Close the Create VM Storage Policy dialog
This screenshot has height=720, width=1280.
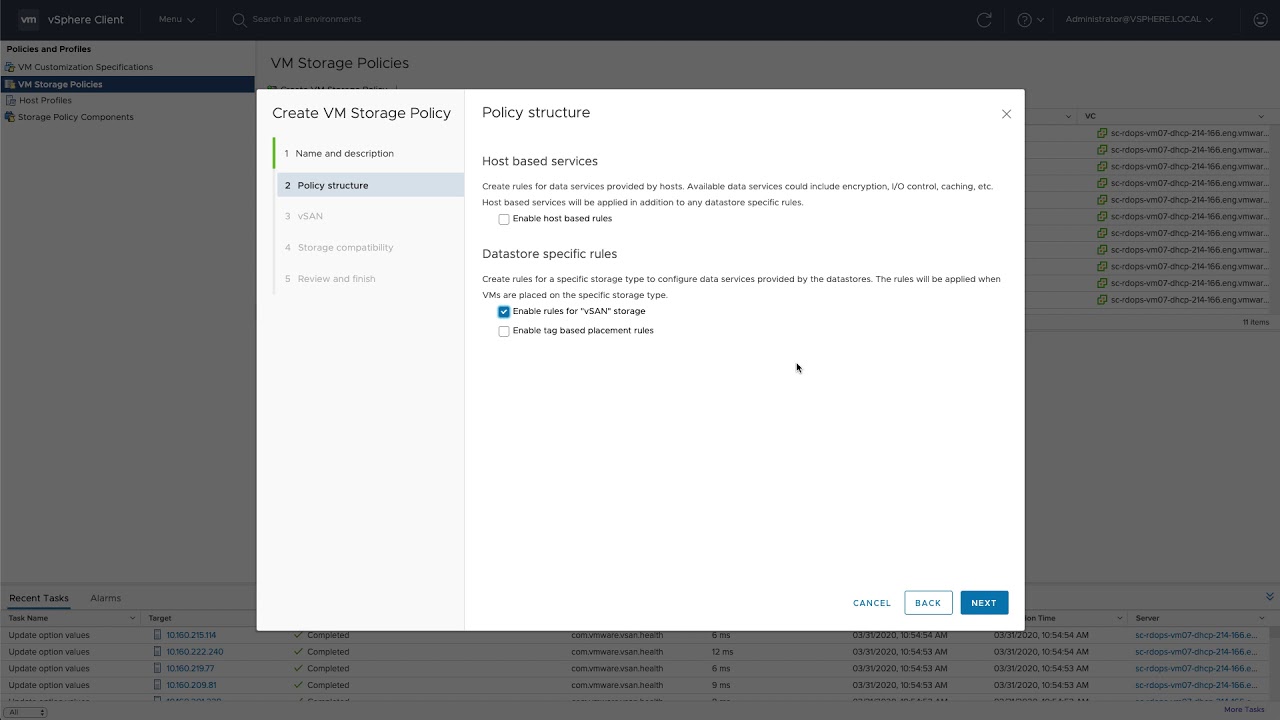[1006, 114]
